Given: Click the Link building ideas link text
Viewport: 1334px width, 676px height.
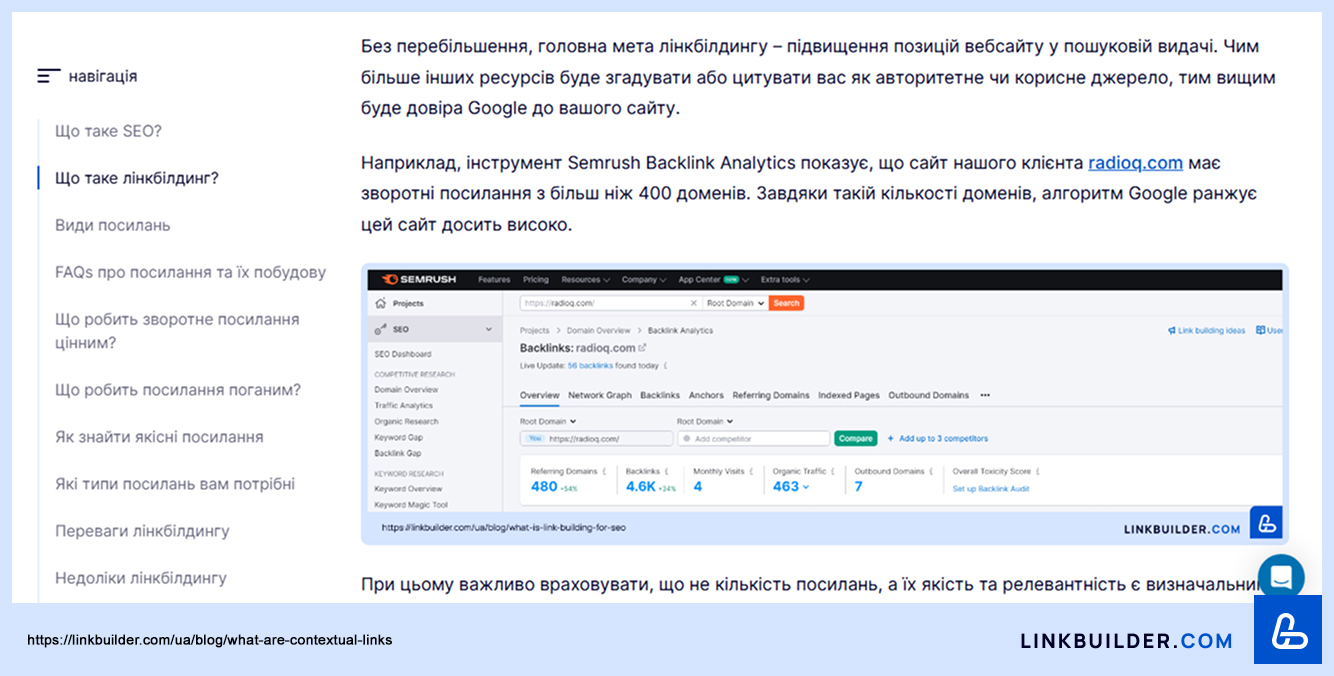Looking at the screenshot, I should 1212,330.
